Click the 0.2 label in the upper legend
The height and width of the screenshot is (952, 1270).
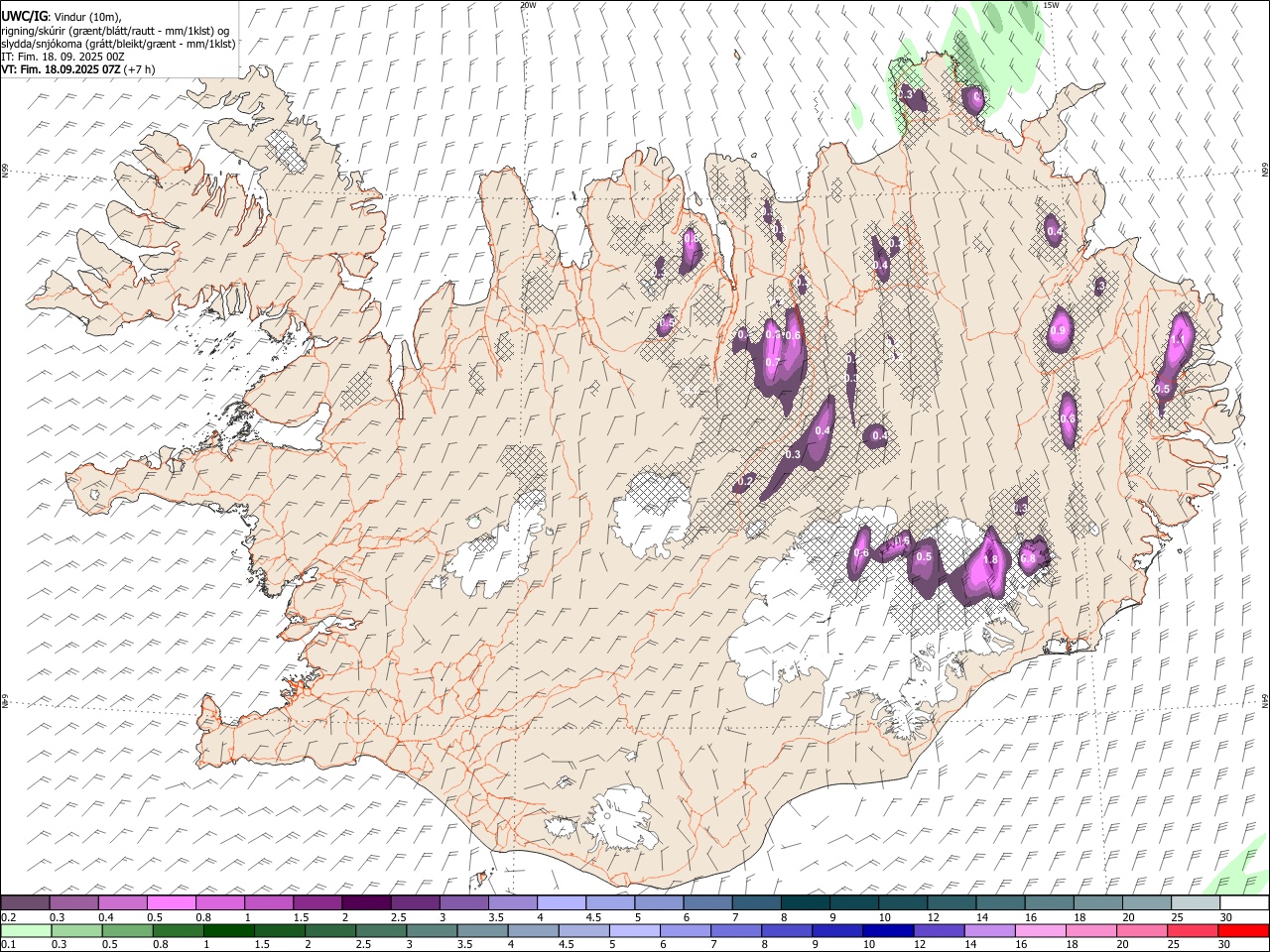9,917
